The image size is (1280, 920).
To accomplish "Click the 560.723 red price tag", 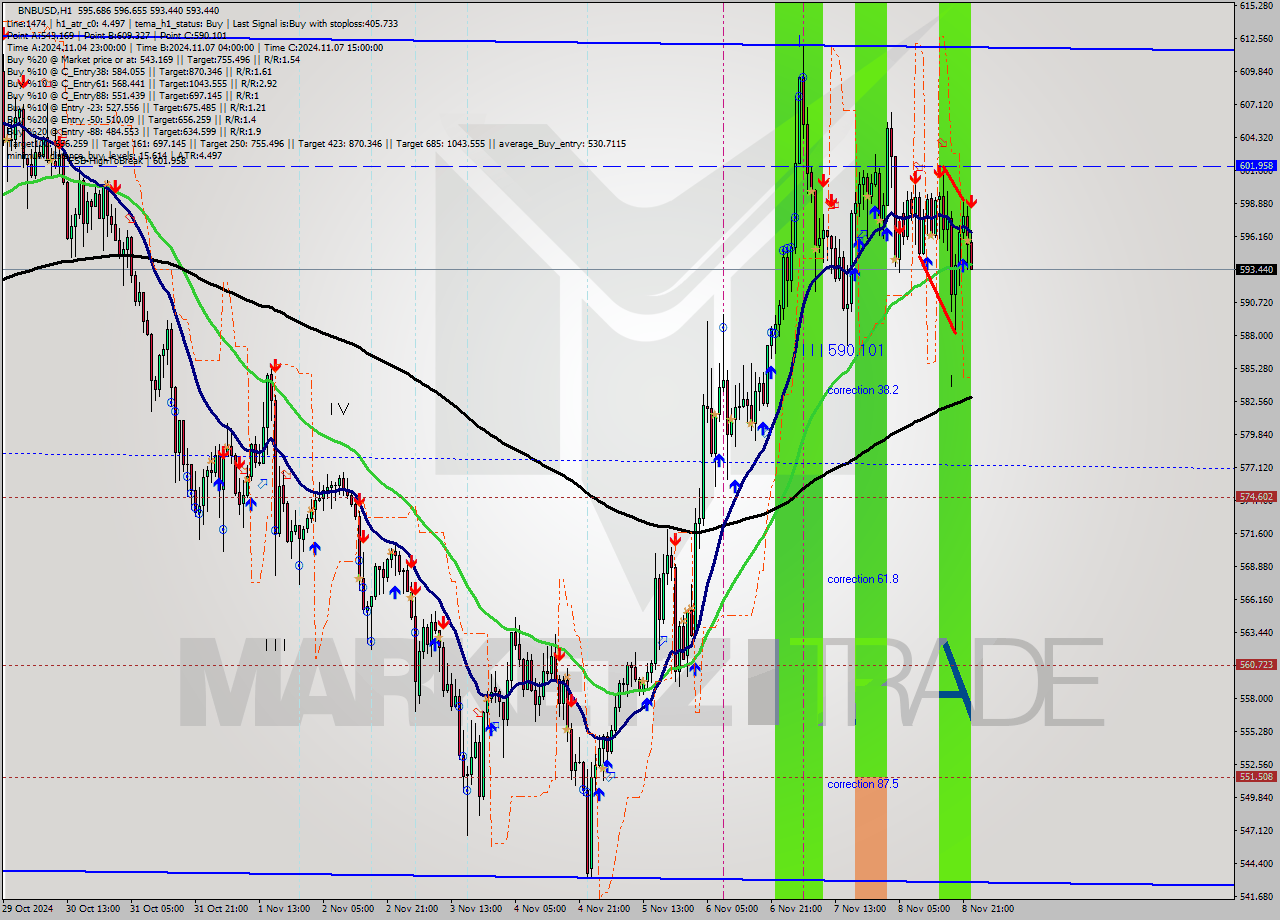I will tap(1256, 665).
